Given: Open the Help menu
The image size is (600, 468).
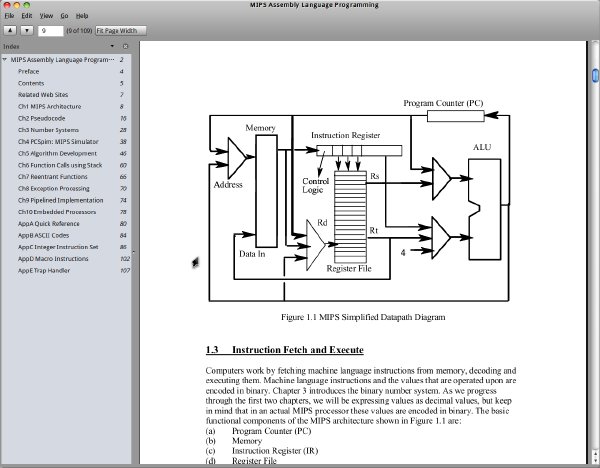Looking at the screenshot, I should tap(82, 16).
